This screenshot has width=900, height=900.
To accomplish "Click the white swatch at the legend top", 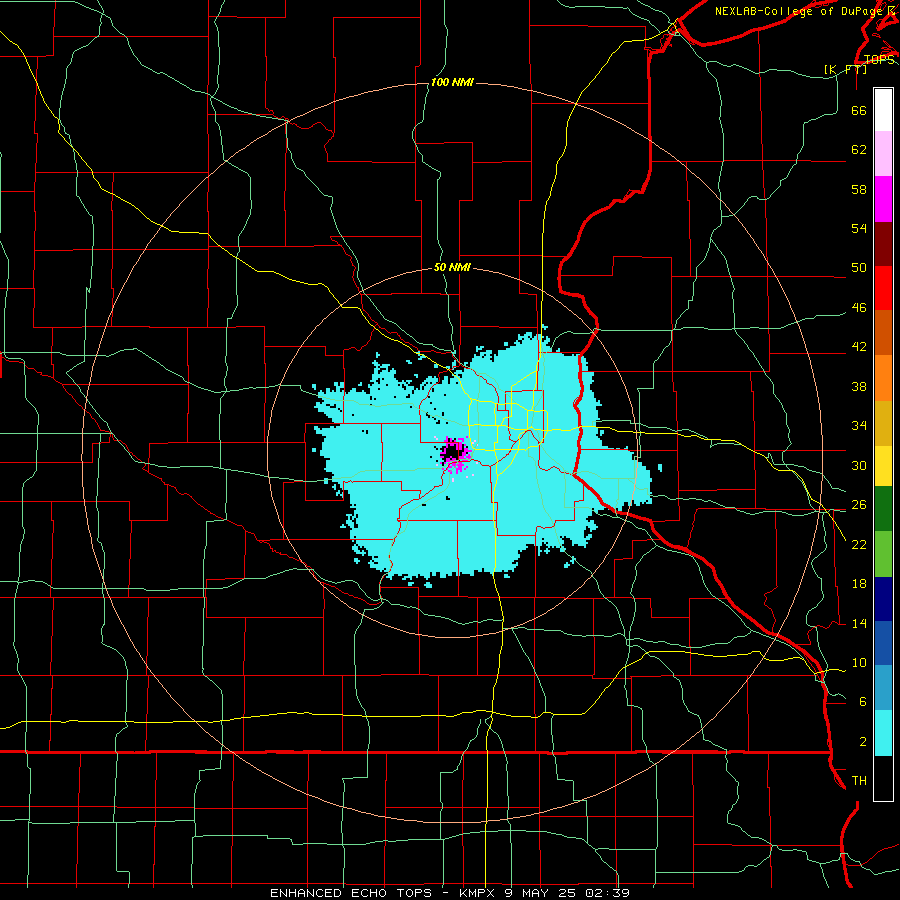I will (x=883, y=110).
